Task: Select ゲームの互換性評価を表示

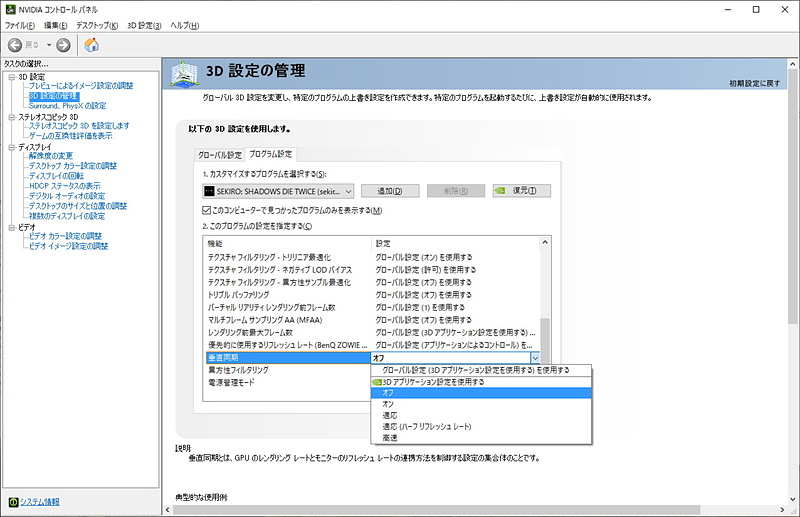Action: pos(70,136)
